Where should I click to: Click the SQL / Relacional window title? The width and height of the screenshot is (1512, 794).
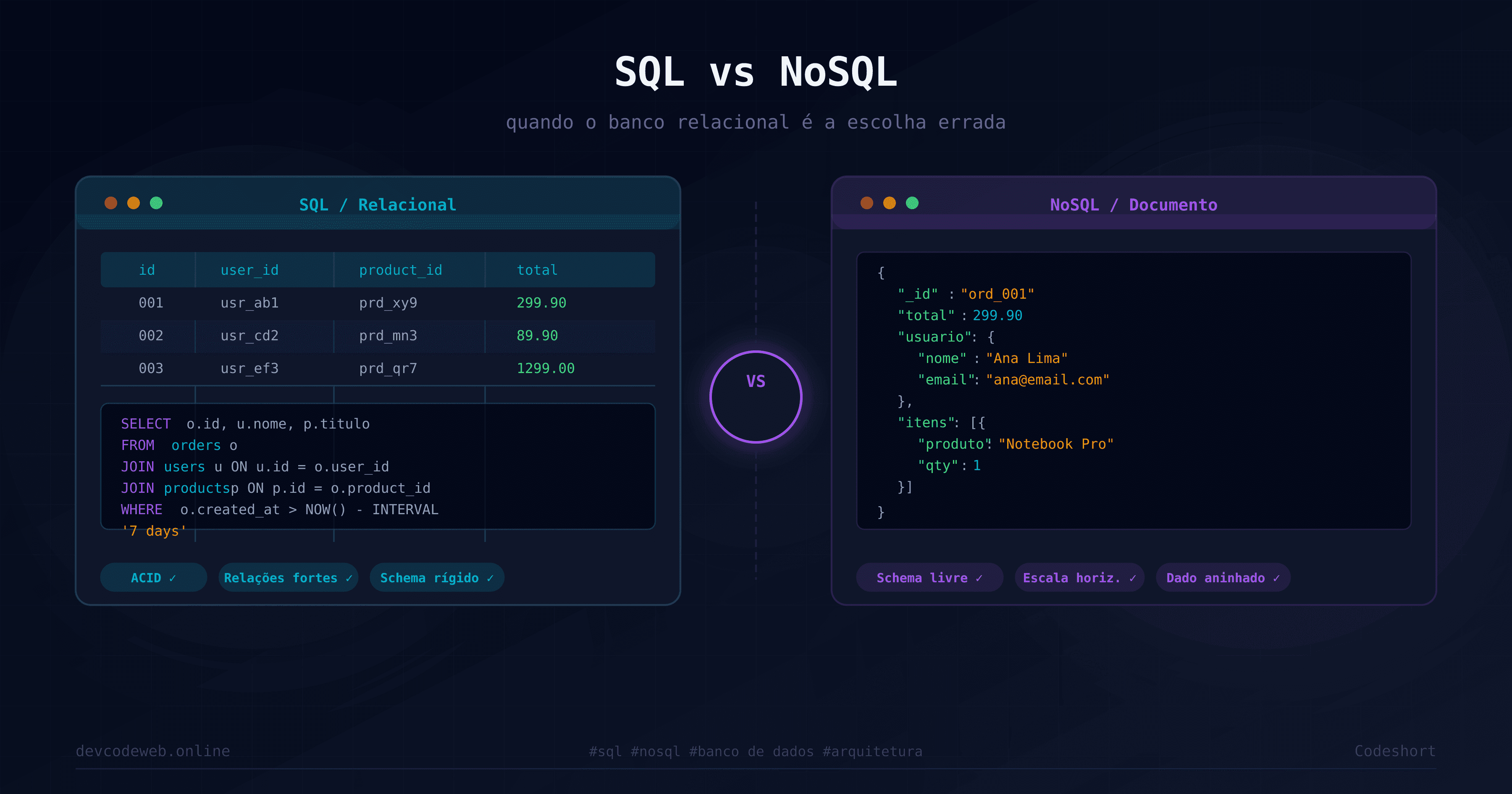click(378, 205)
